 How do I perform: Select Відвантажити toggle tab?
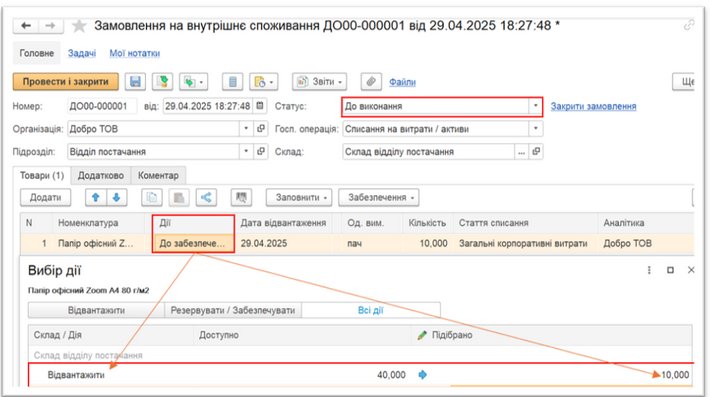point(96,311)
